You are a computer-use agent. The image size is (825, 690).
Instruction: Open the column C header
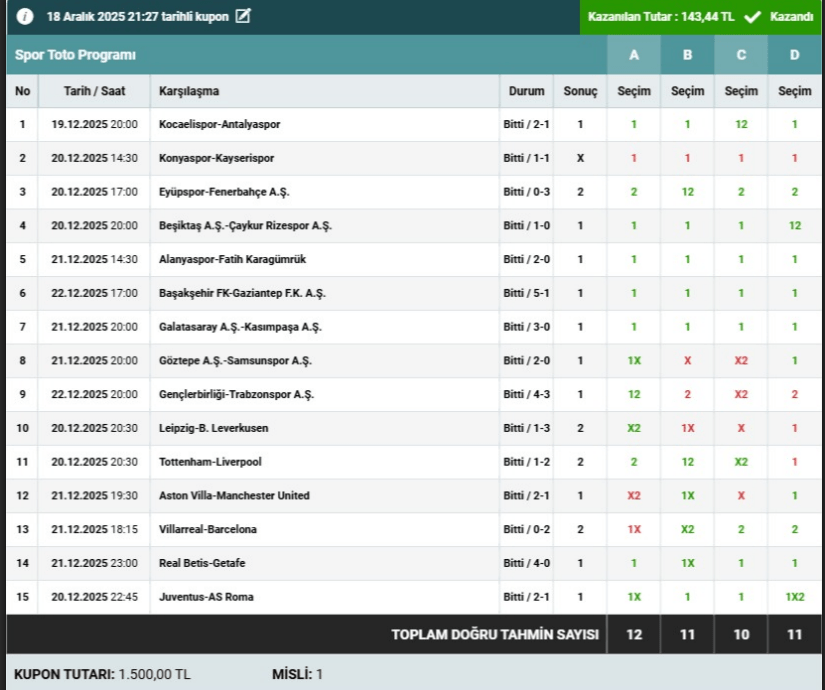[741, 55]
